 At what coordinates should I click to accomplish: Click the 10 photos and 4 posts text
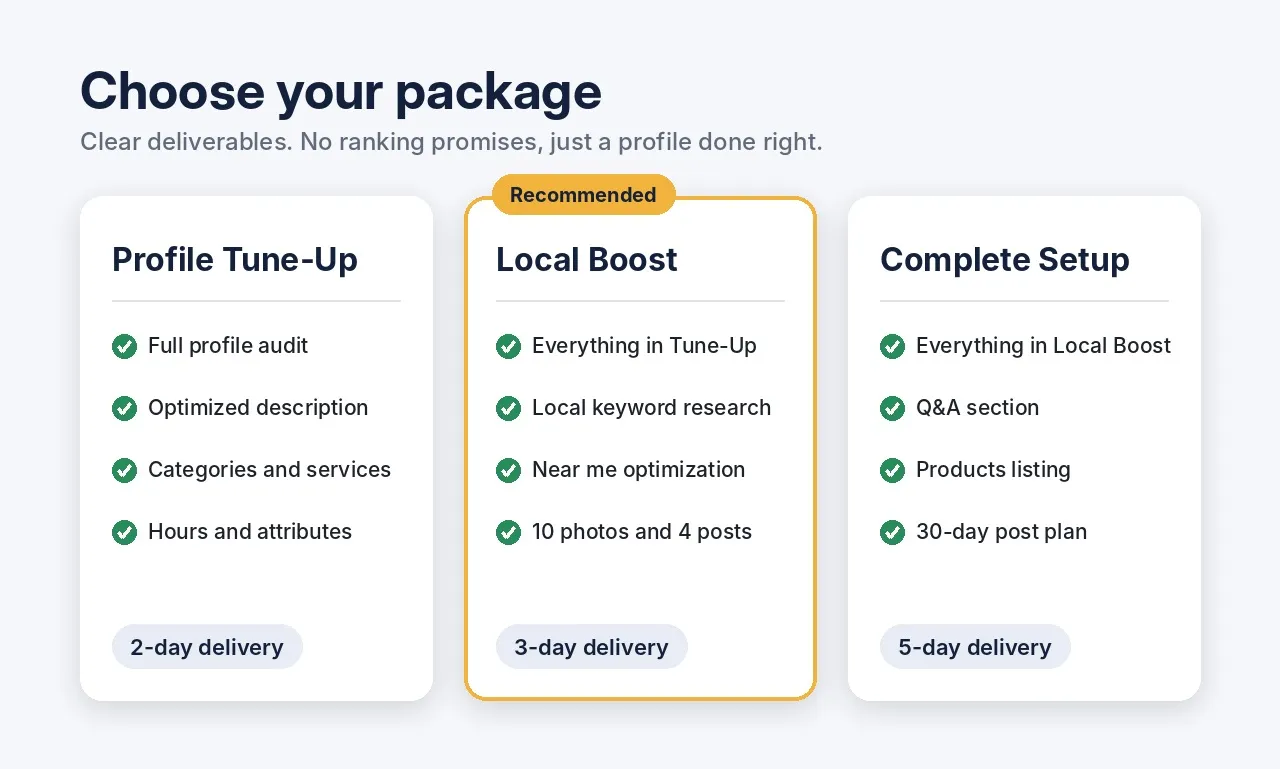[x=642, y=532]
